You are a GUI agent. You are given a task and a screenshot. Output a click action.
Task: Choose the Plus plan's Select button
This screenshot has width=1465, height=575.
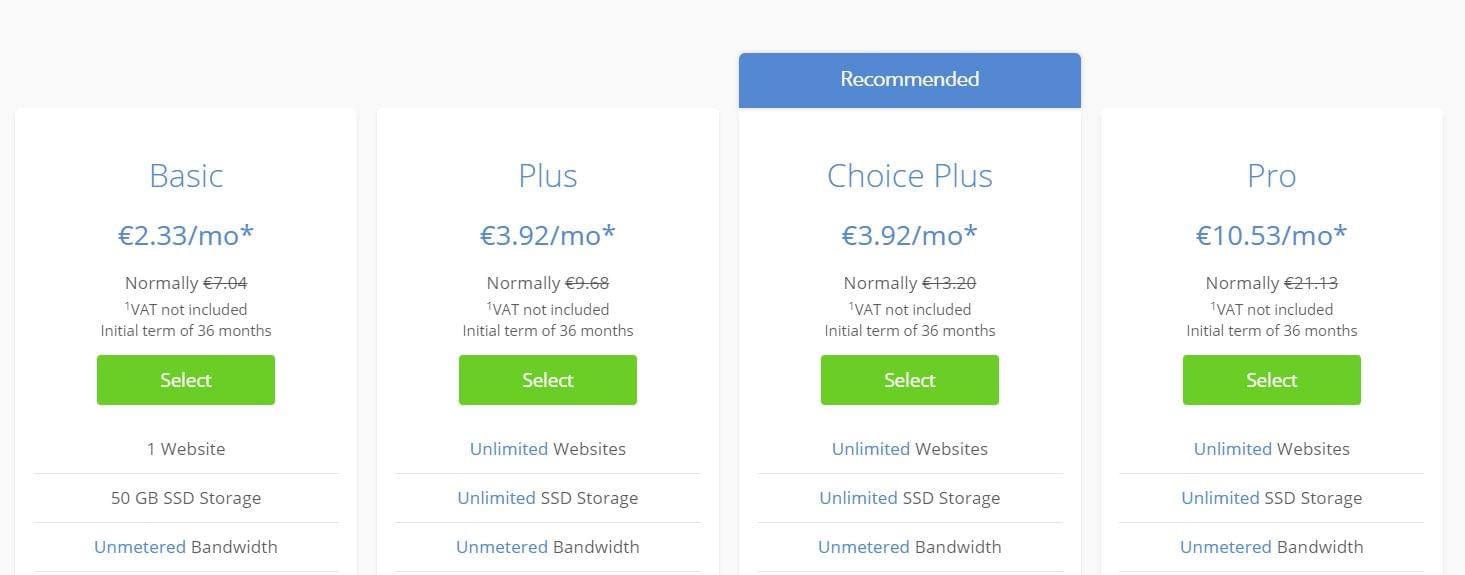(548, 380)
